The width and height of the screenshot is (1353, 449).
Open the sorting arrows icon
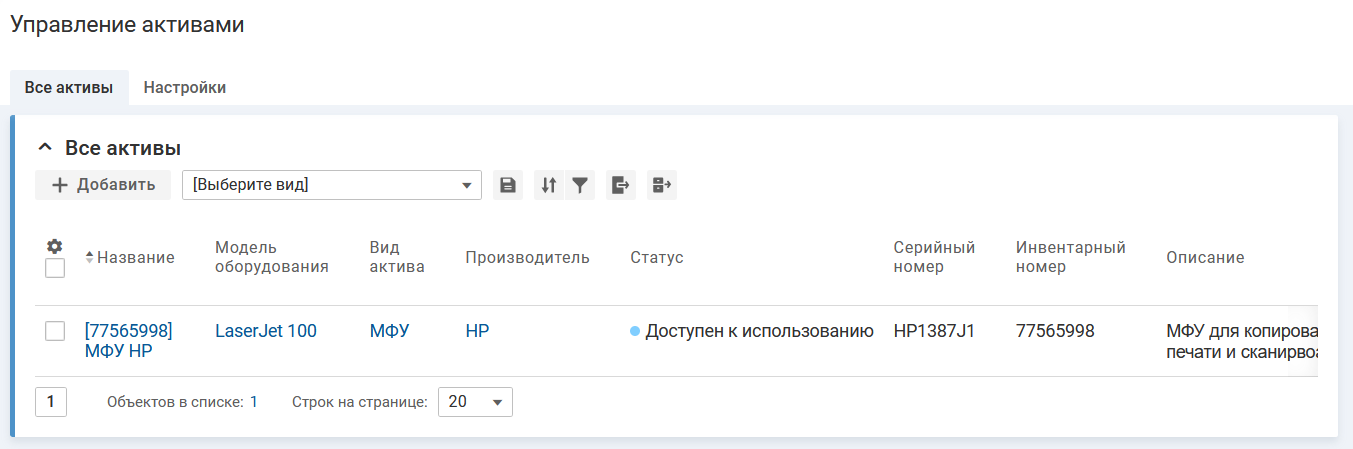click(548, 185)
